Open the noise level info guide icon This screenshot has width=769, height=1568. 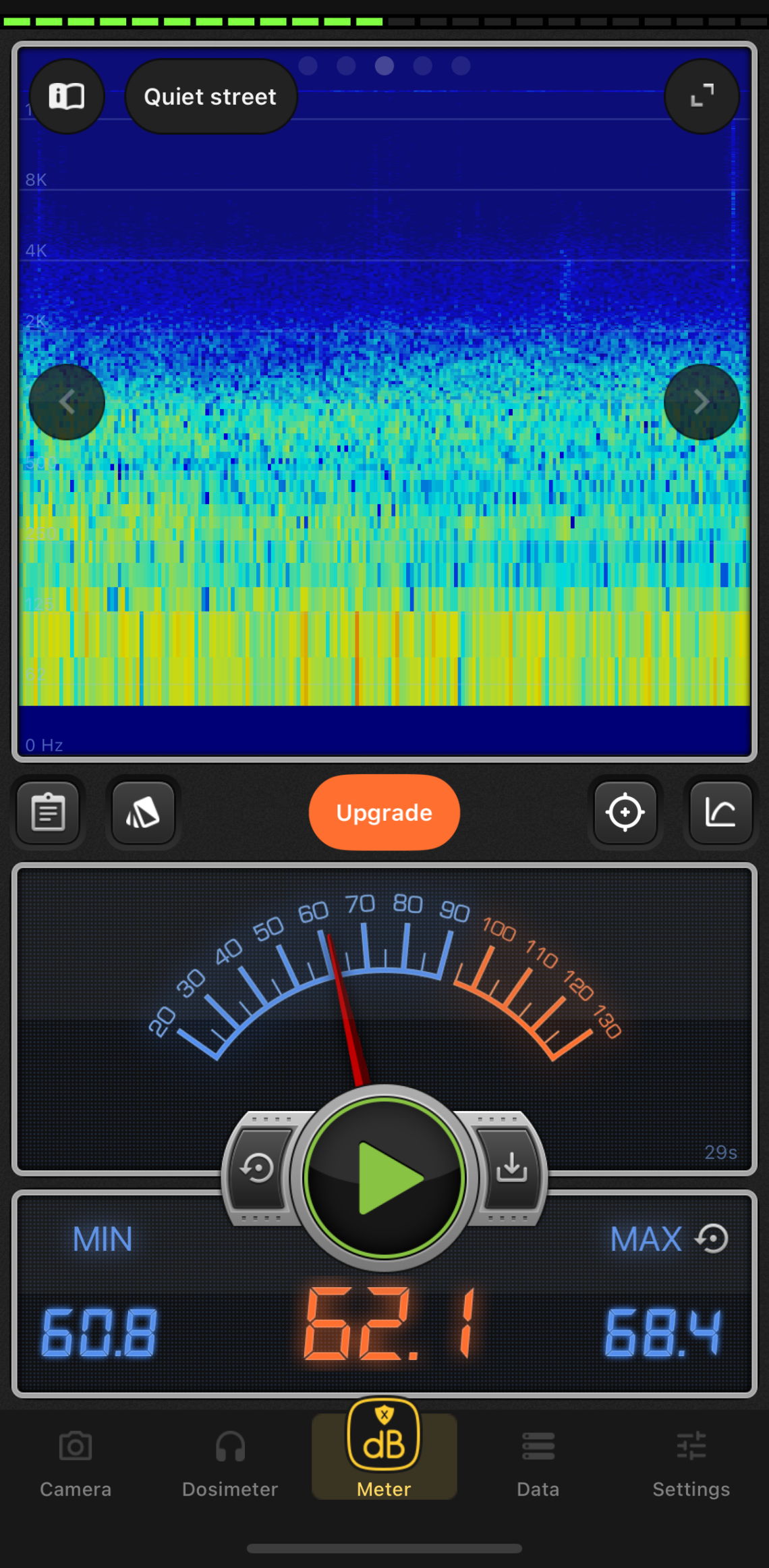[x=67, y=97]
